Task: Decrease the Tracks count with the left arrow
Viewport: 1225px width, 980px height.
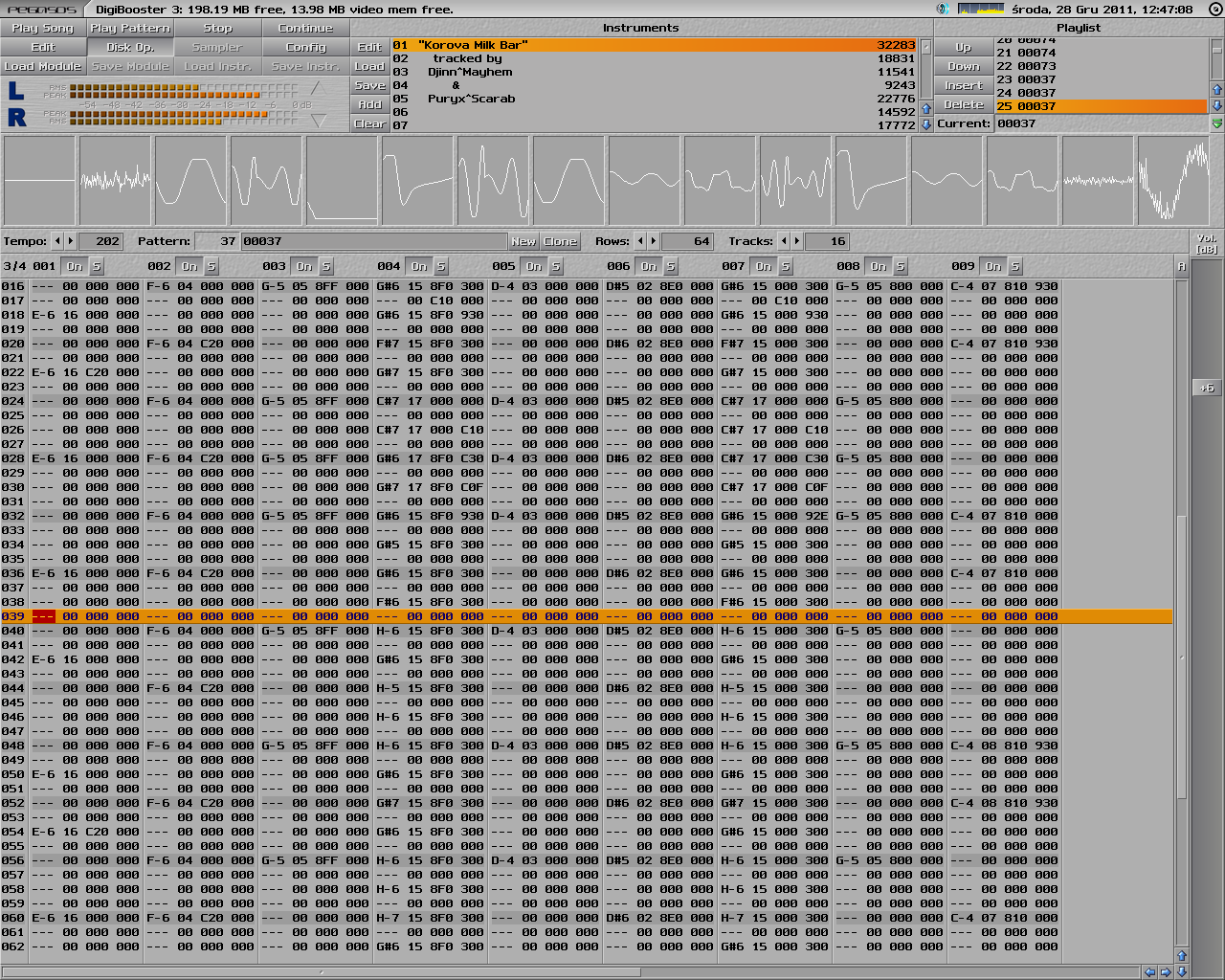Action: pyautogui.click(x=784, y=241)
